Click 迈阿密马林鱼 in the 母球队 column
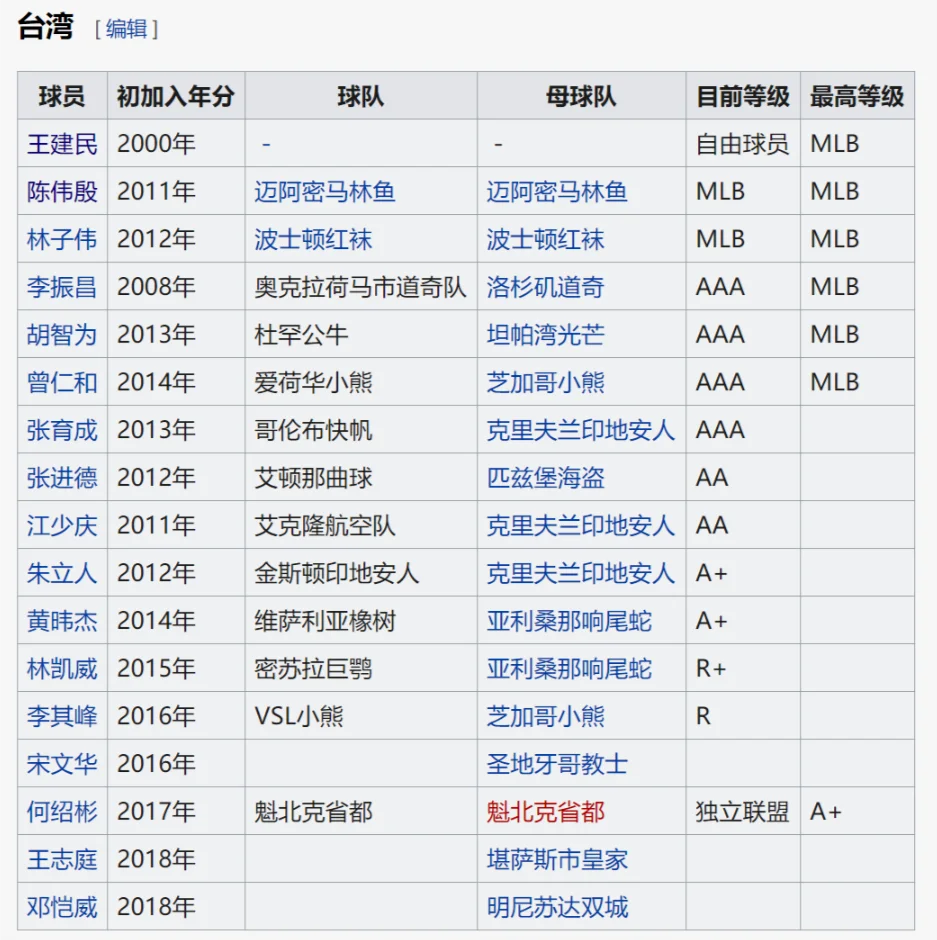 (557, 191)
